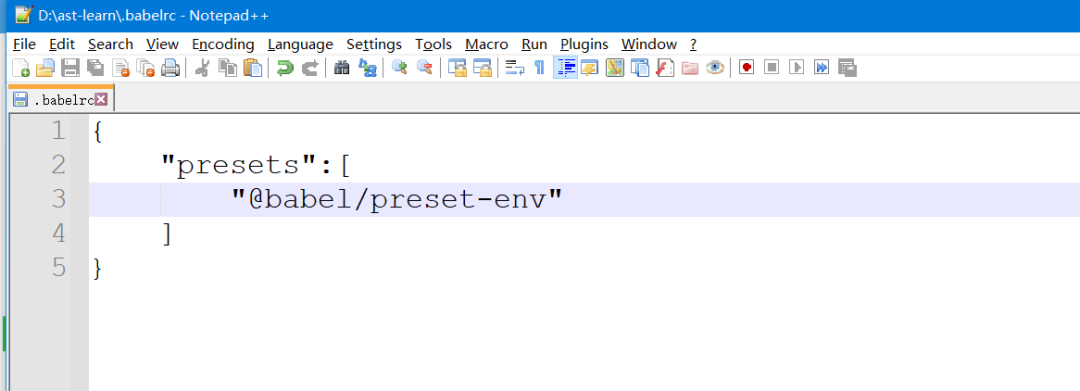The image size is (1080, 391).
Task: Open the Function List icon
Action: point(665,67)
